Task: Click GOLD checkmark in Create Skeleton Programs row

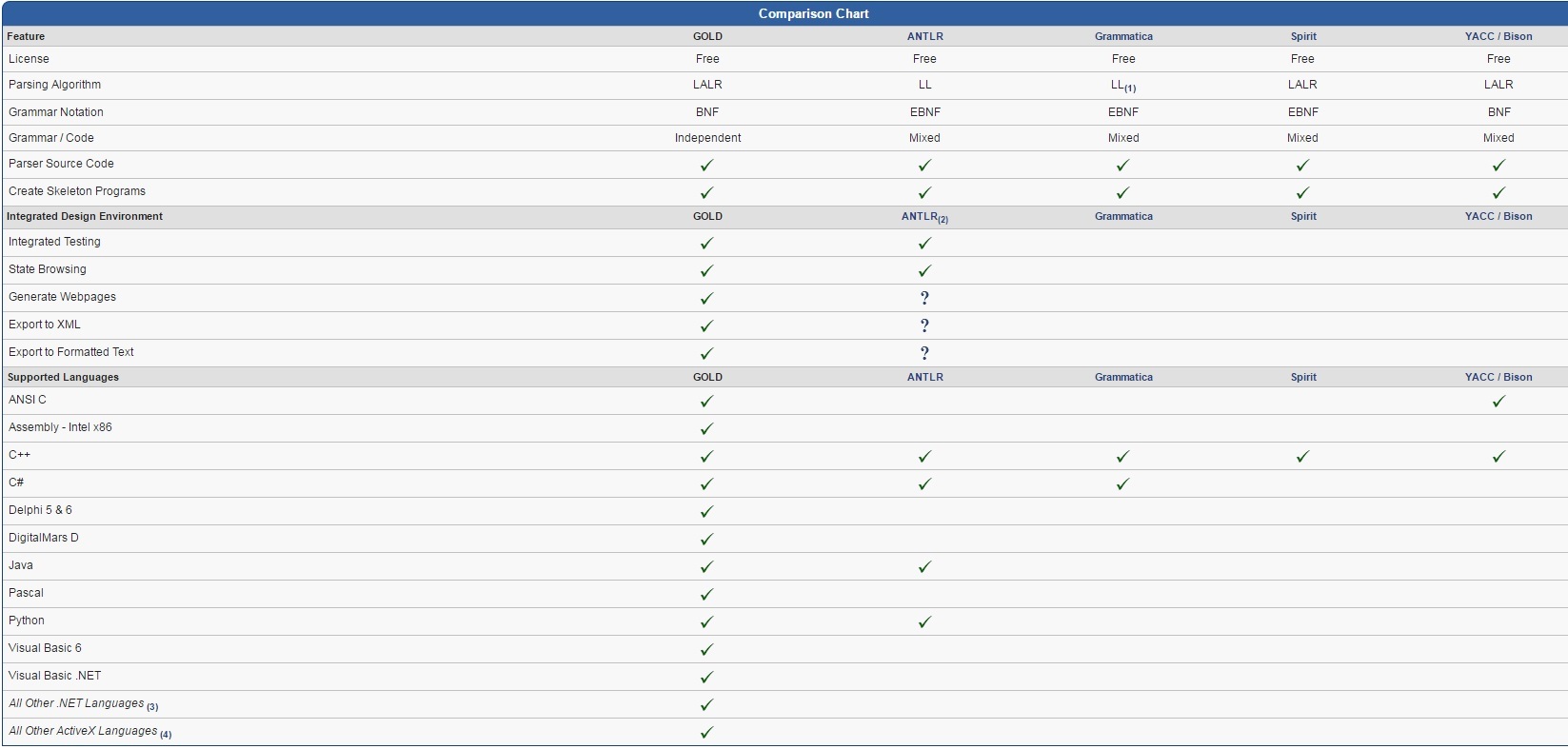Action: (x=706, y=193)
